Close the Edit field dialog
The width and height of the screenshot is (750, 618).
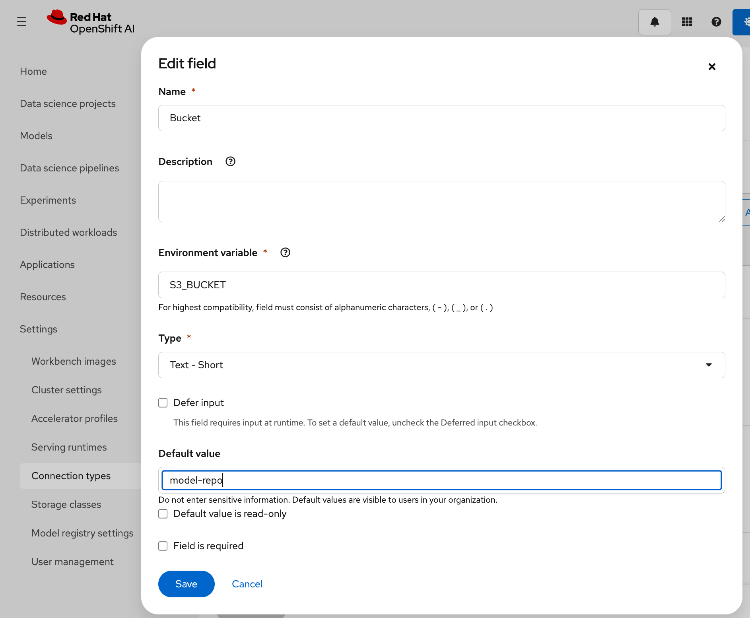tap(712, 67)
